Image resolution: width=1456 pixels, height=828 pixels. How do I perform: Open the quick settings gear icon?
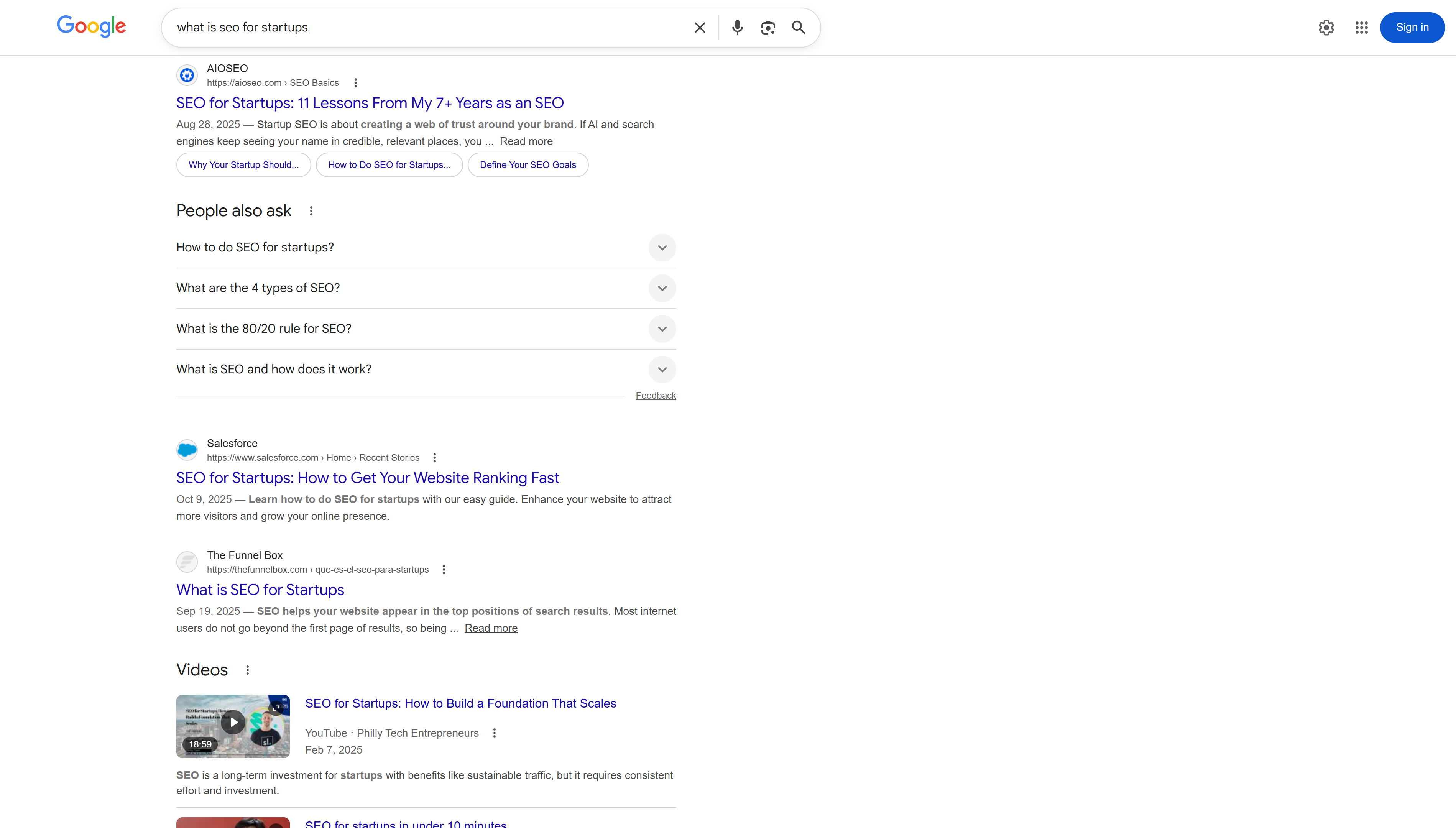click(1326, 27)
